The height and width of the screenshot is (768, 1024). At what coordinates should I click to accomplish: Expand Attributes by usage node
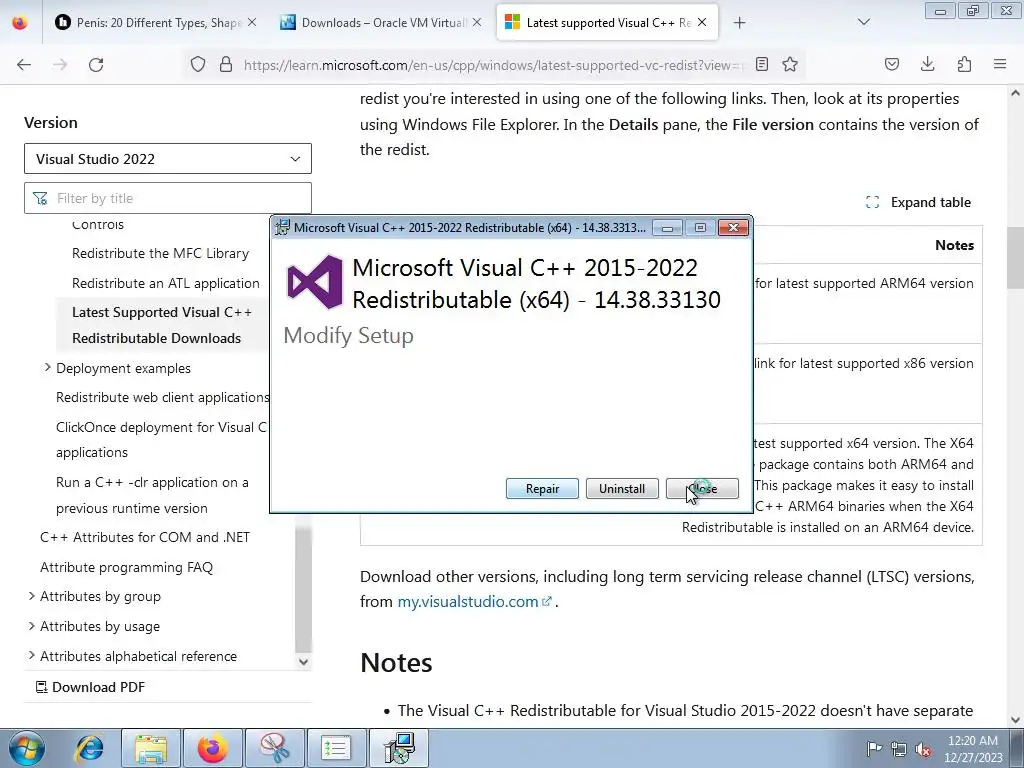pyautogui.click(x=31, y=626)
